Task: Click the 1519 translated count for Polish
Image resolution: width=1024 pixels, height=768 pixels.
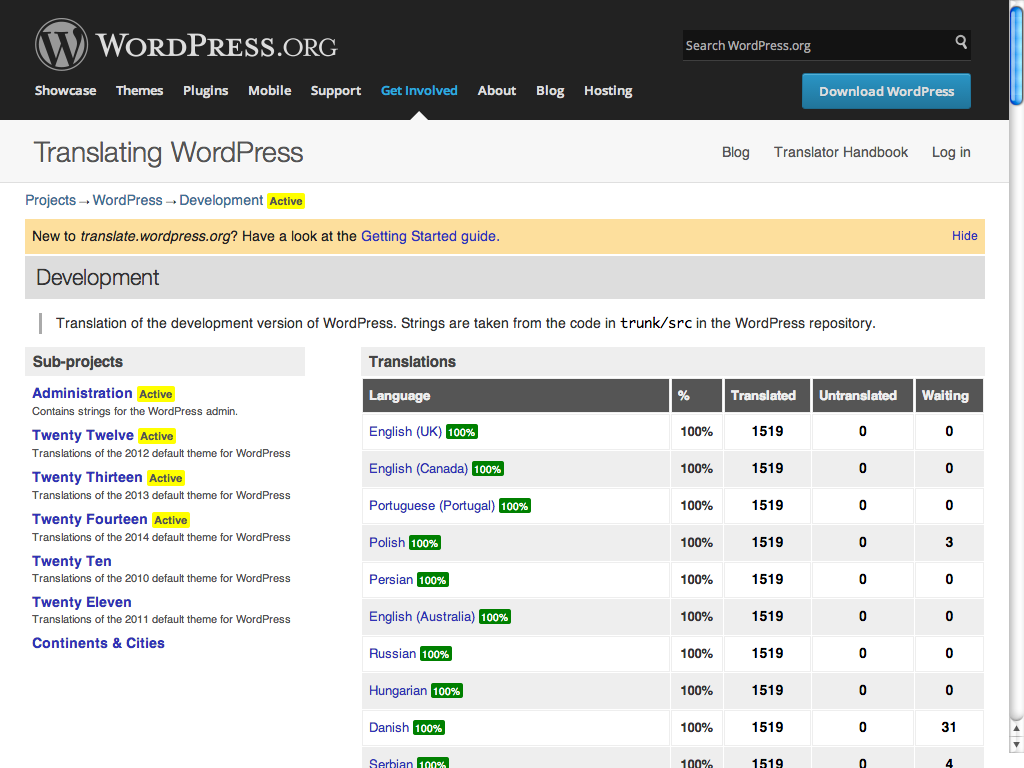Action: tap(767, 543)
